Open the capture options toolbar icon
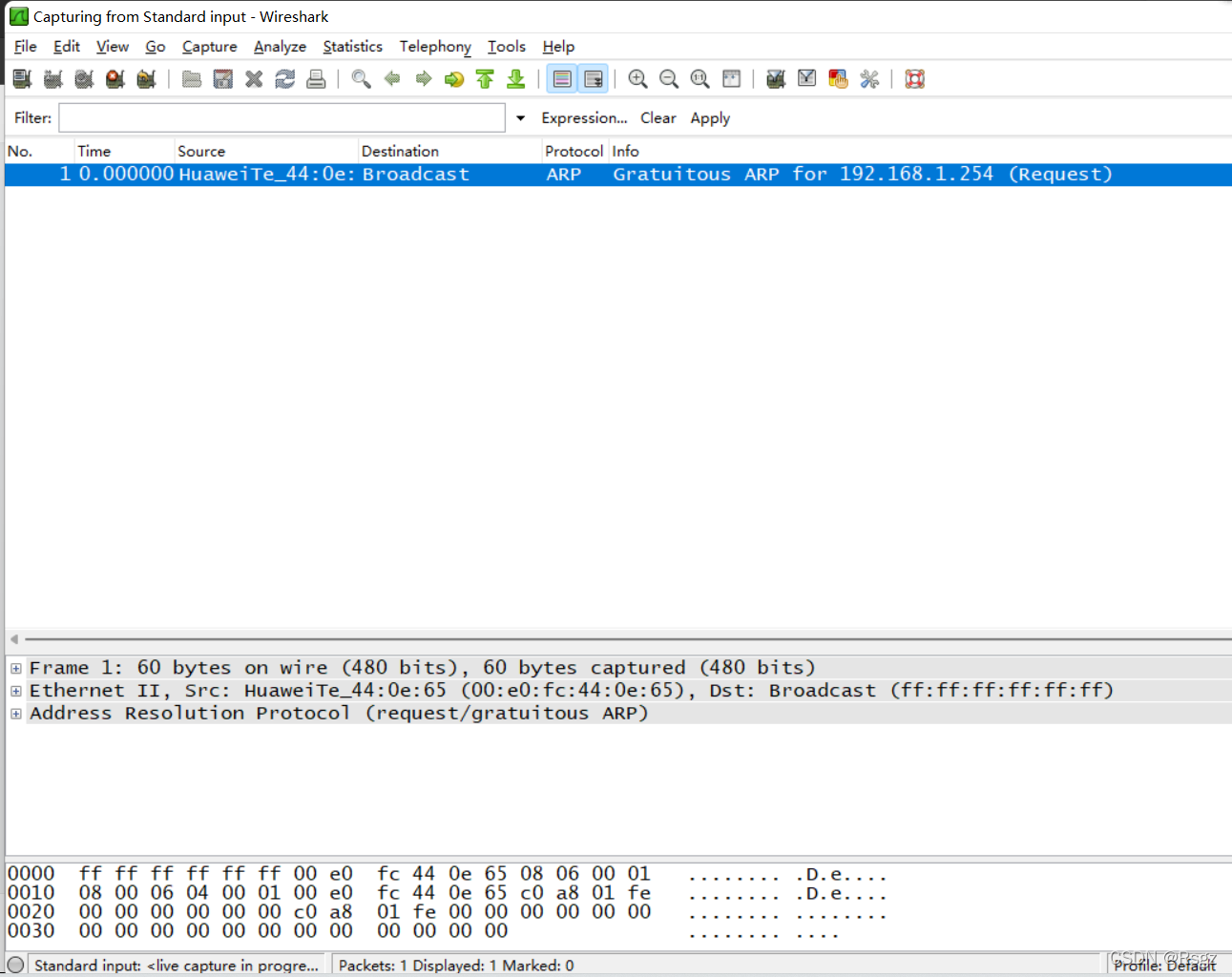The width and height of the screenshot is (1232, 977). 53,79
